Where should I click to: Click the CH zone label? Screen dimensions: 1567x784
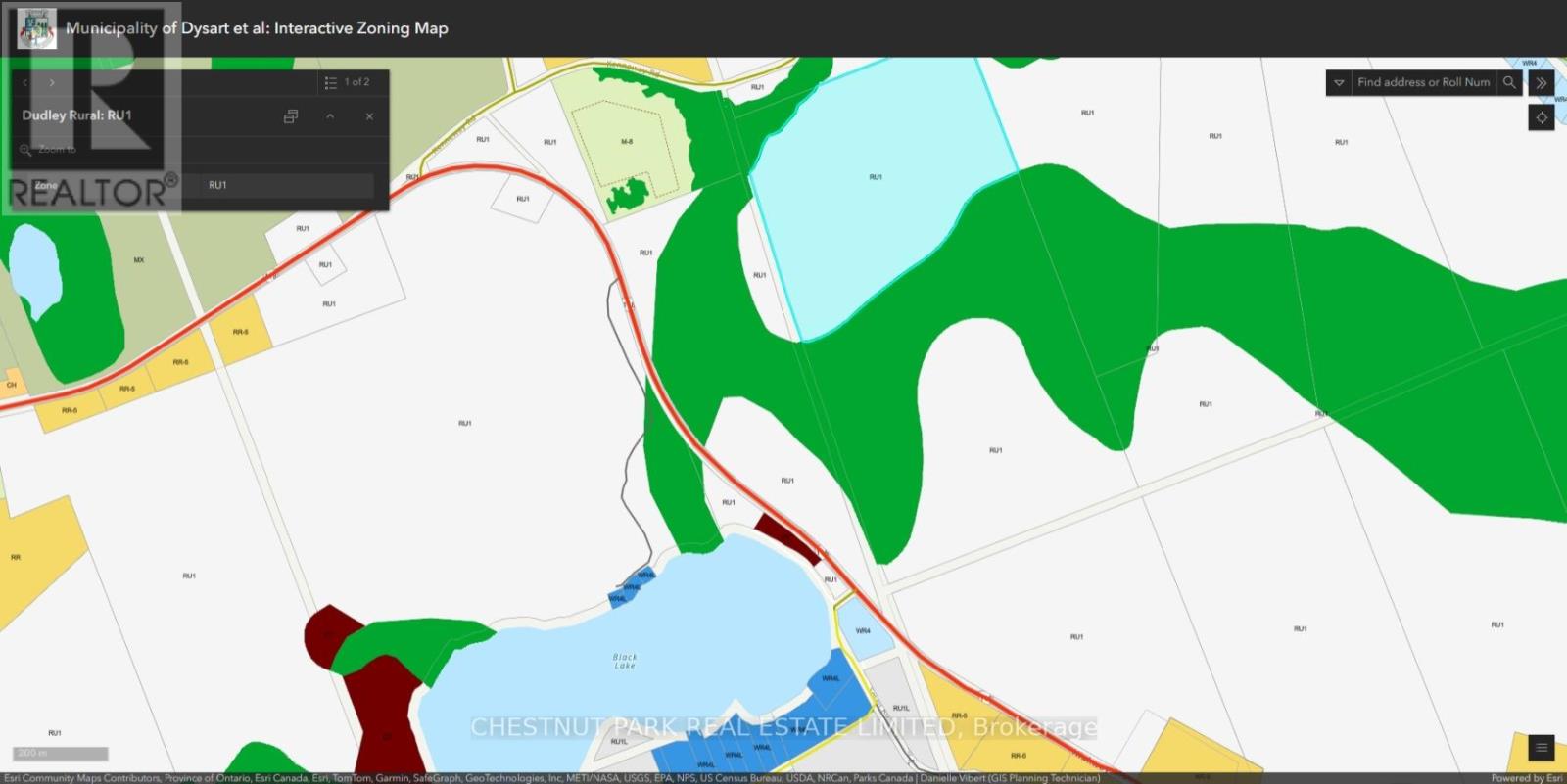pyautogui.click(x=12, y=385)
